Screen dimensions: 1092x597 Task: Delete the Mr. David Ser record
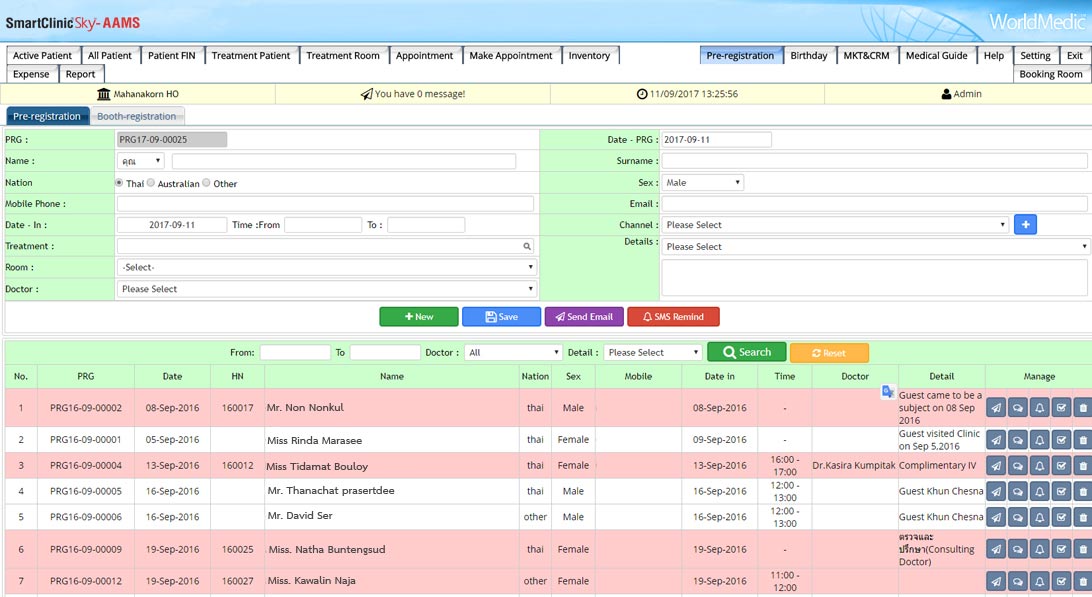1083,517
